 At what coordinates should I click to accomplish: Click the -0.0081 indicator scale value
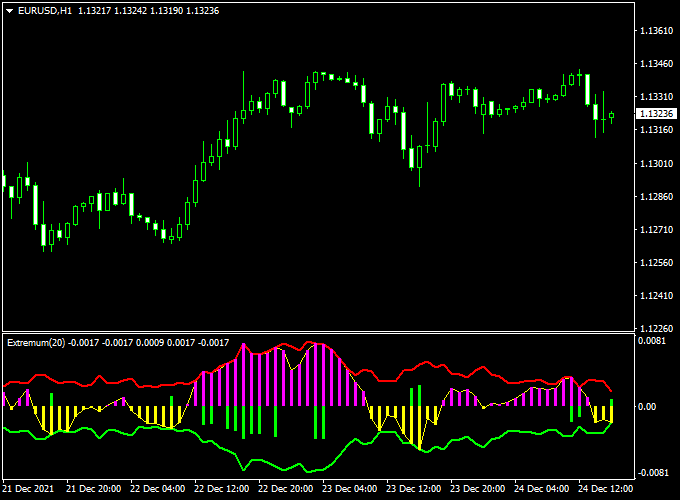tap(652, 473)
